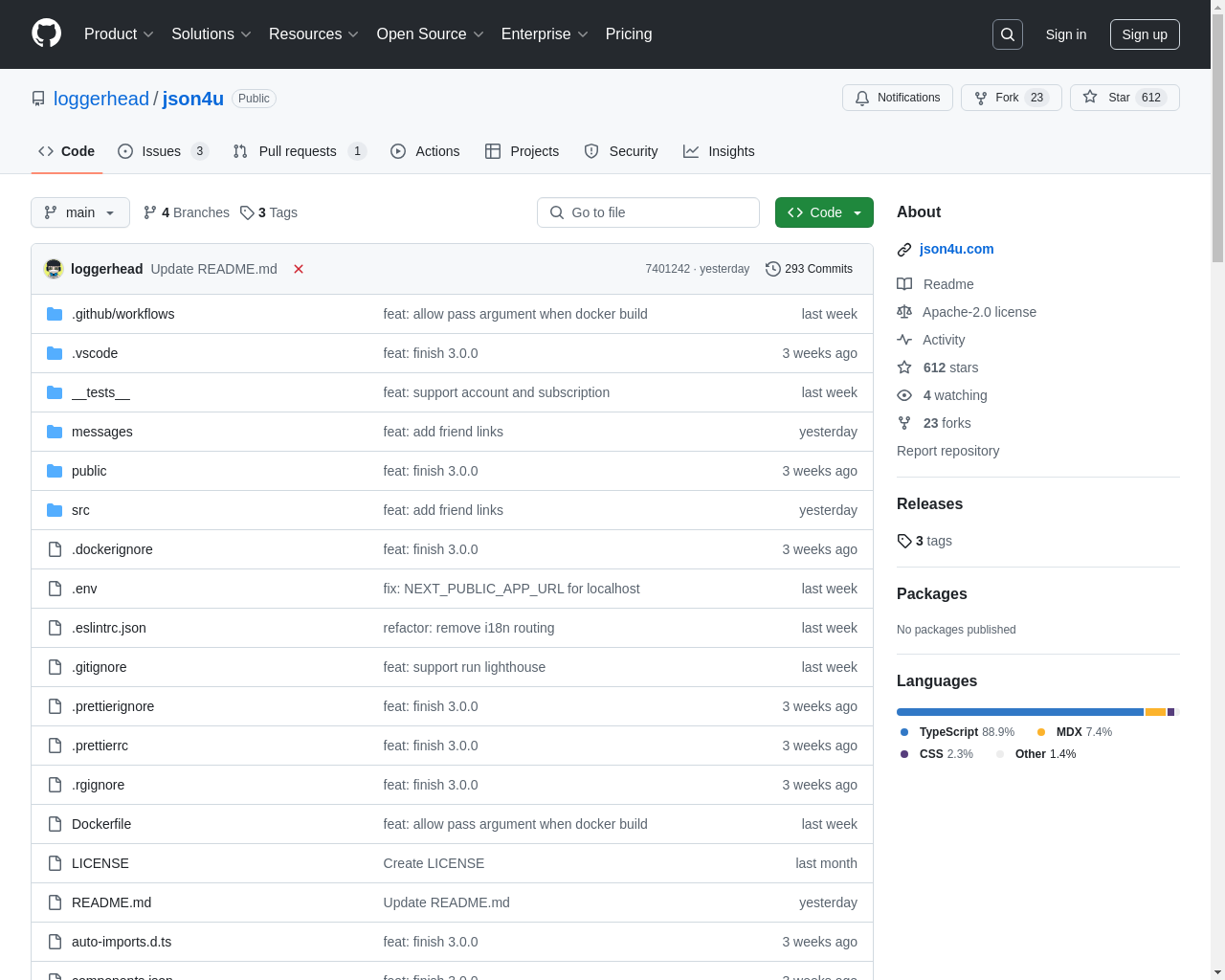Open the 4 Branches link

pyautogui.click(x=187, y=212)
